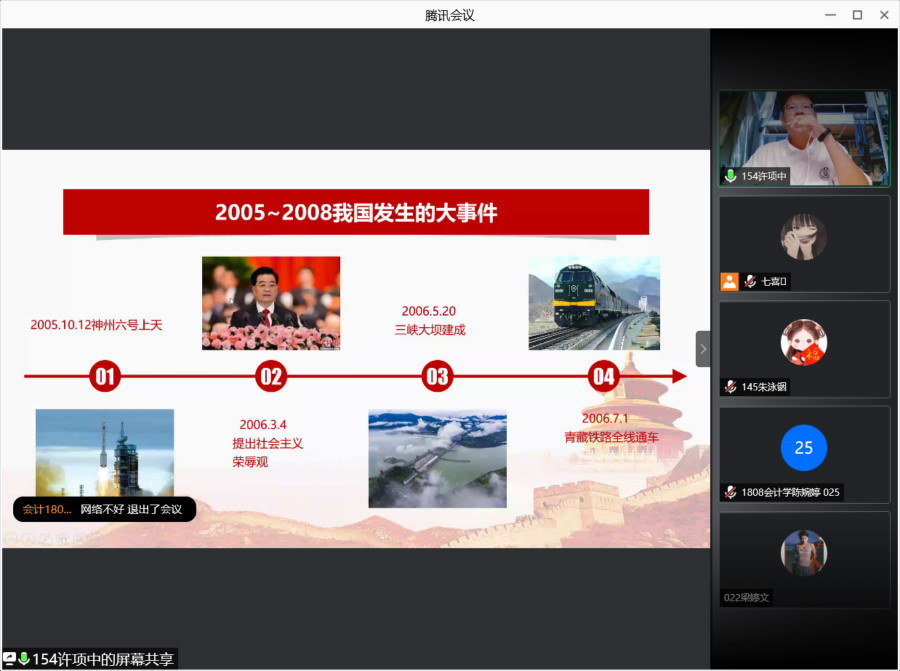Click green mic icon in screen-share status label

tap(24, 659)
